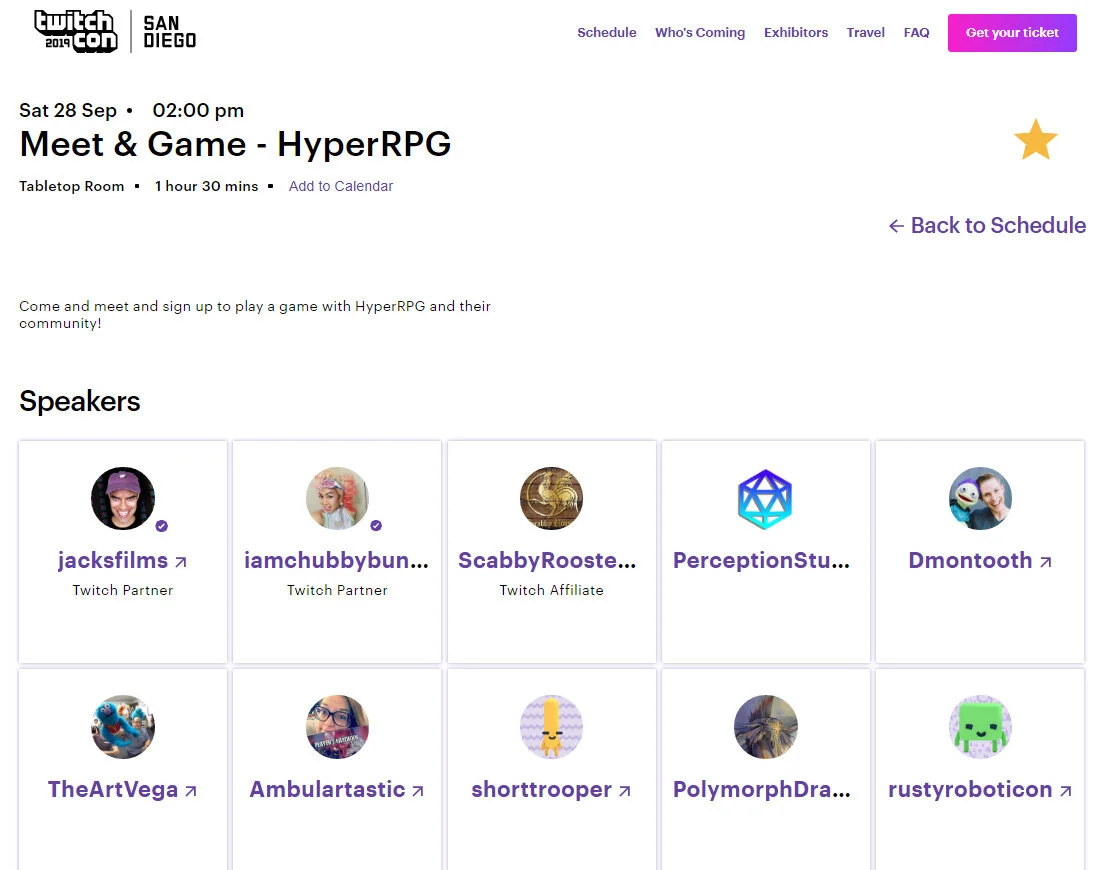The height and width of the screenshot is (870, 1104).
Task: Click the Ambulartastic external link arrow
Action: [x=418, y=790]
